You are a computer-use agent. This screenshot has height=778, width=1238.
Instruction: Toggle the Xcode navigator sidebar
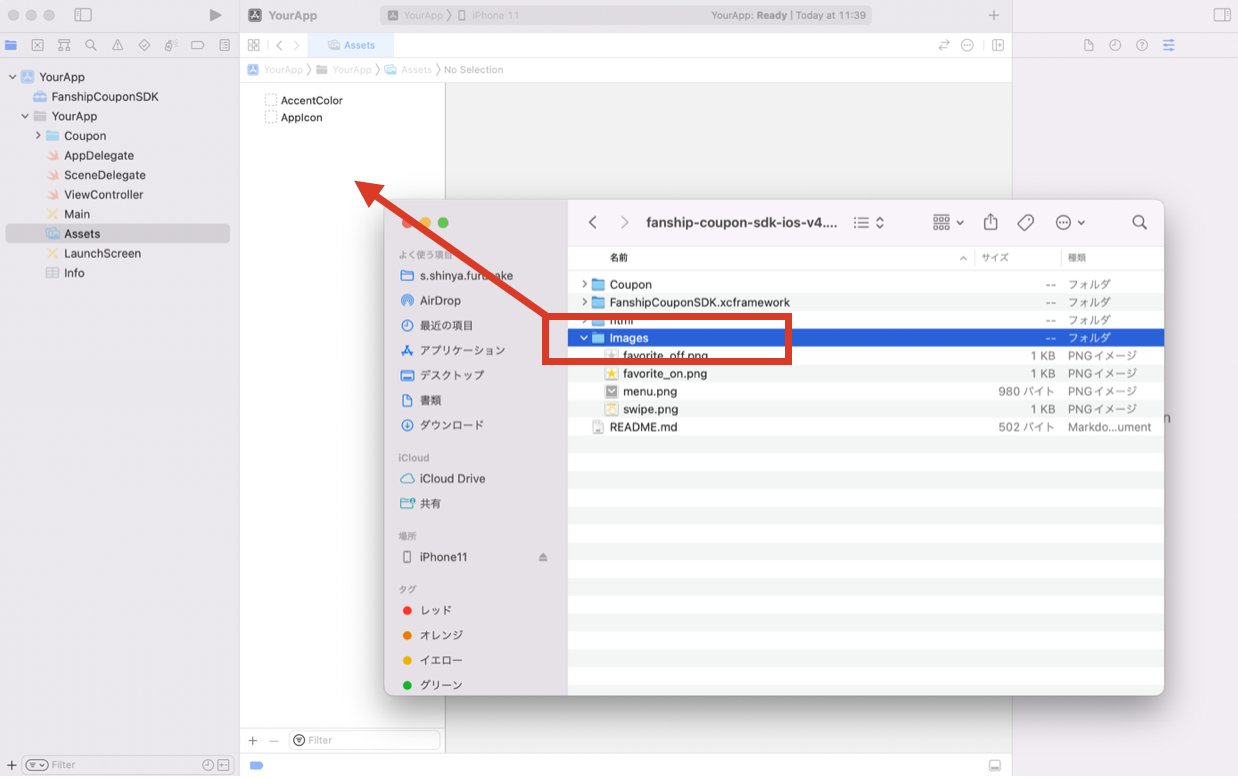83,15
